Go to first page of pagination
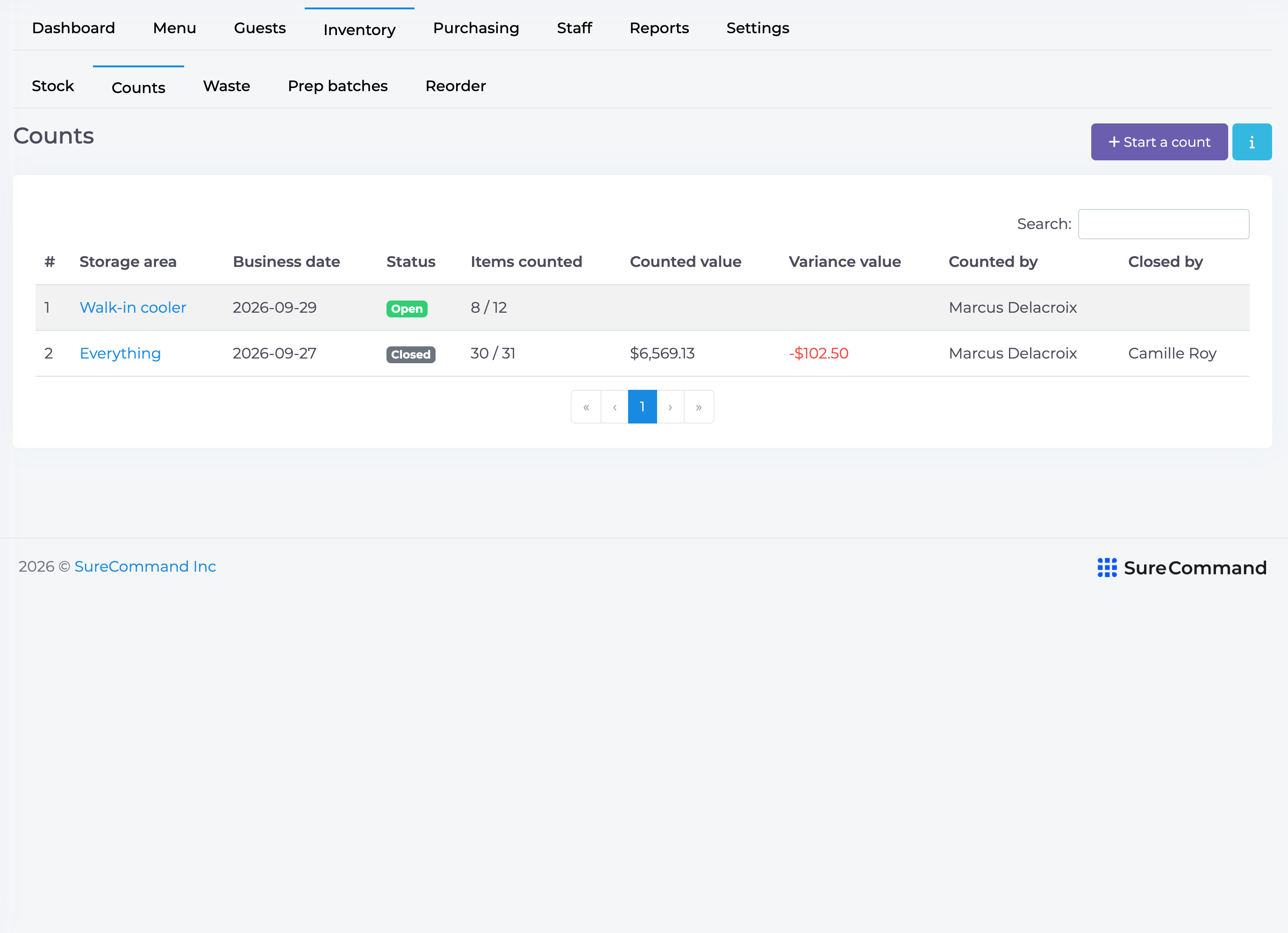This screenshot has height=933, width=1288. (x=586, y=407)
